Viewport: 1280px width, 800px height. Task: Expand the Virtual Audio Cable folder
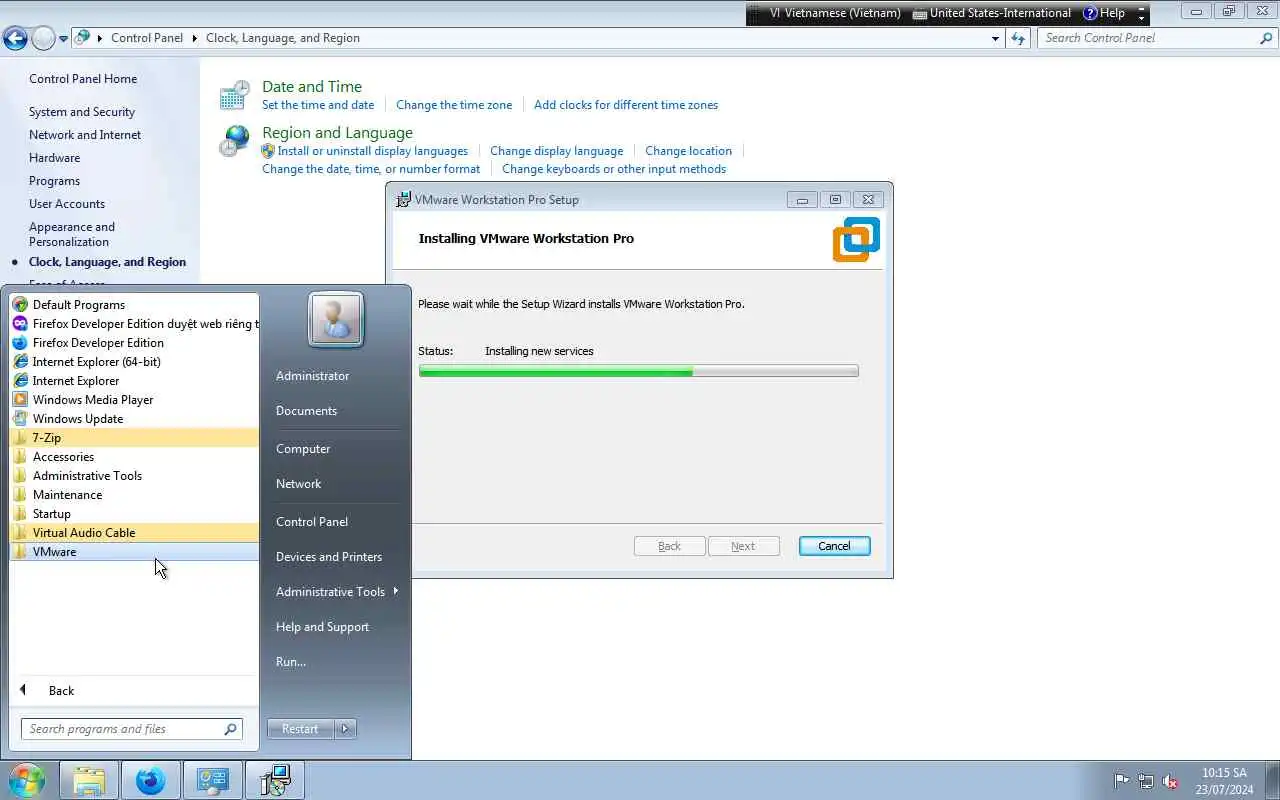pos(134,532)
